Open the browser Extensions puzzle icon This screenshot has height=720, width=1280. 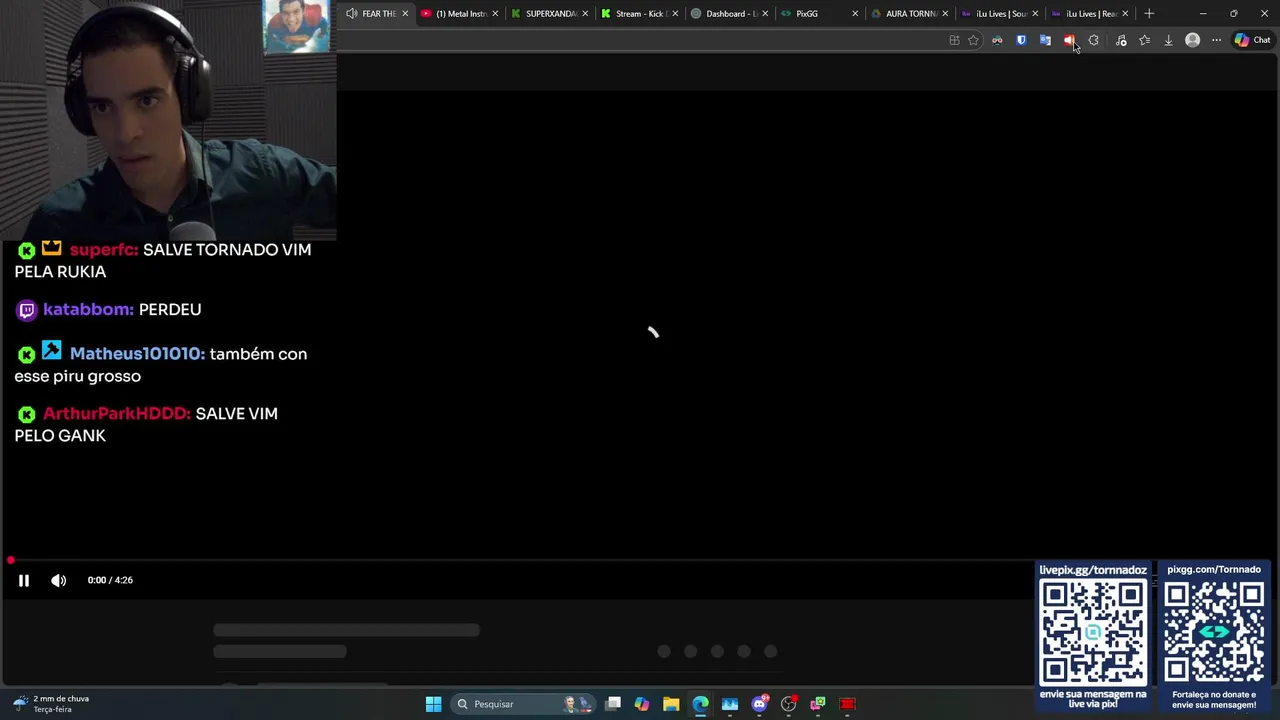click(x=1093, y=40)
